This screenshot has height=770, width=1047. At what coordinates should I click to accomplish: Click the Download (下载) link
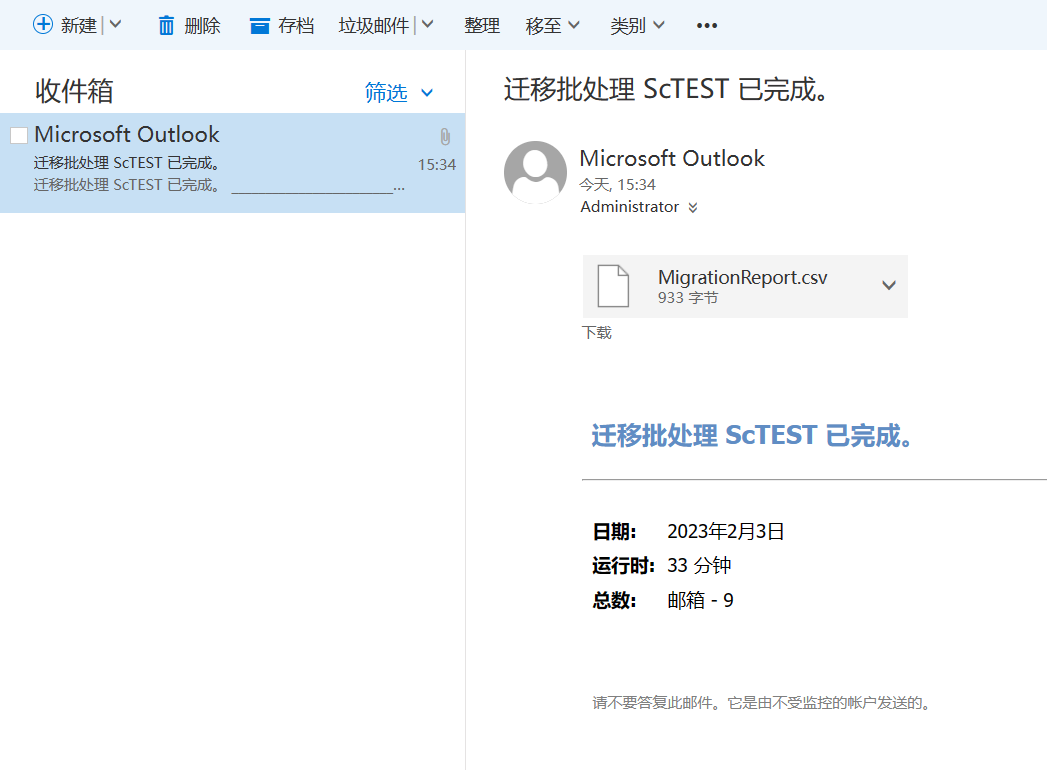(596, 333)
